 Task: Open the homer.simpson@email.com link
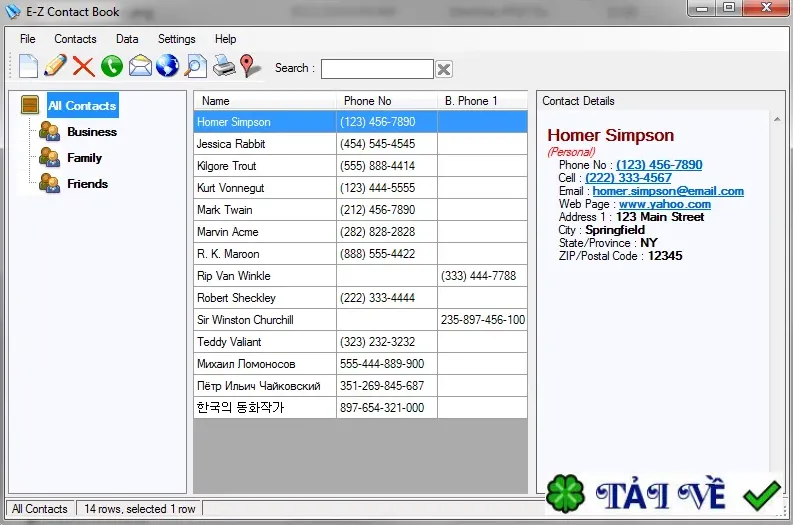(x=668, y=191)
